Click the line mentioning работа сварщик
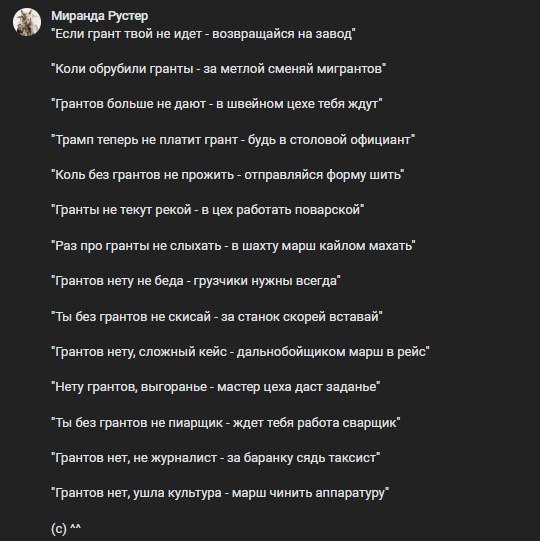This screenshot has height=541, width=540. (x=226, y=423)
